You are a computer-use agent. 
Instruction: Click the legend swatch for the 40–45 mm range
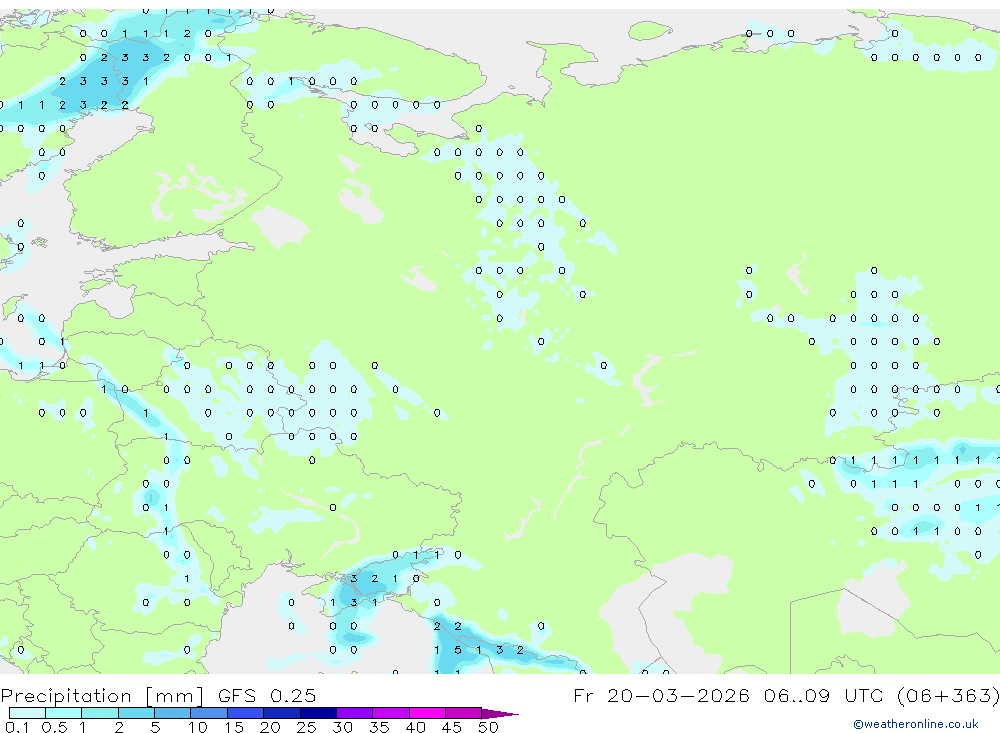pyautogui.click(x=427, y=713)
